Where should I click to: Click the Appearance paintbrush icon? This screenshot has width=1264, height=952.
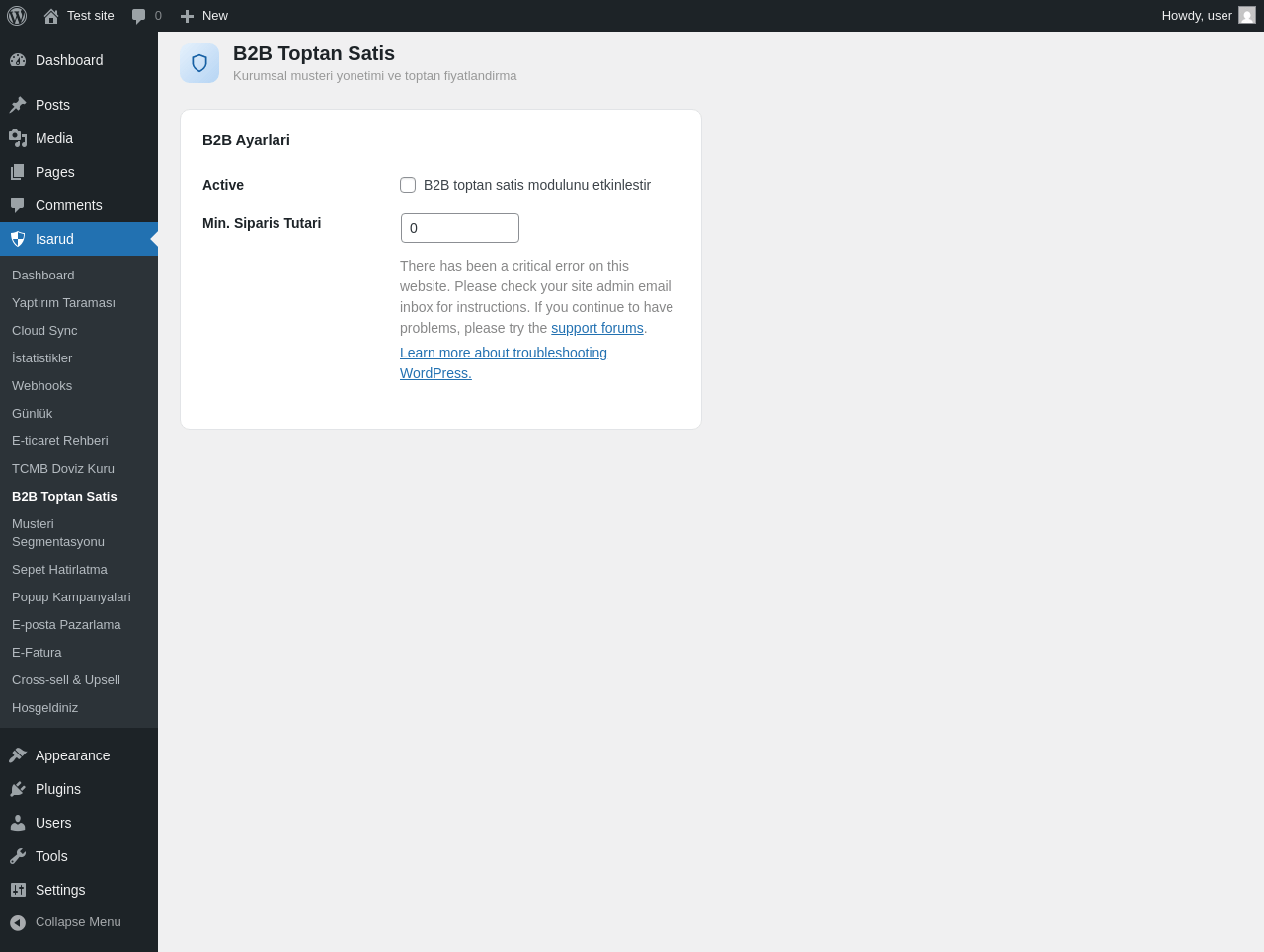click(18, 755)
